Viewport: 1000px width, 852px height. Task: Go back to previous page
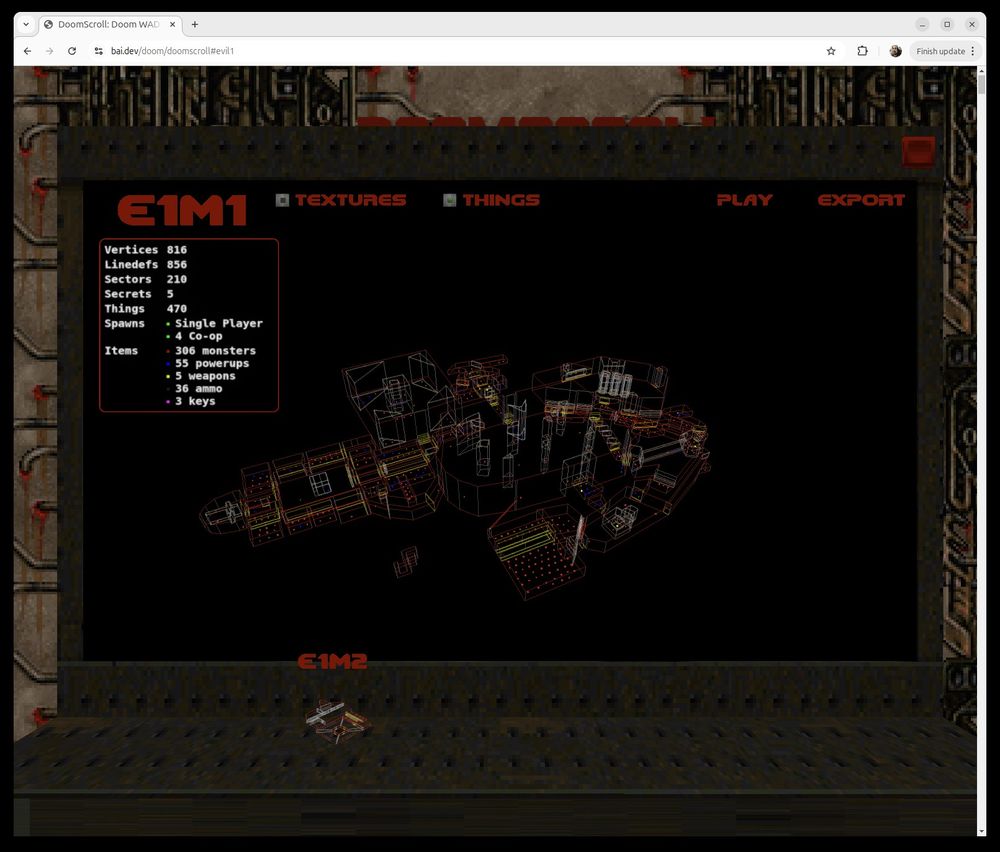point(27,51)
